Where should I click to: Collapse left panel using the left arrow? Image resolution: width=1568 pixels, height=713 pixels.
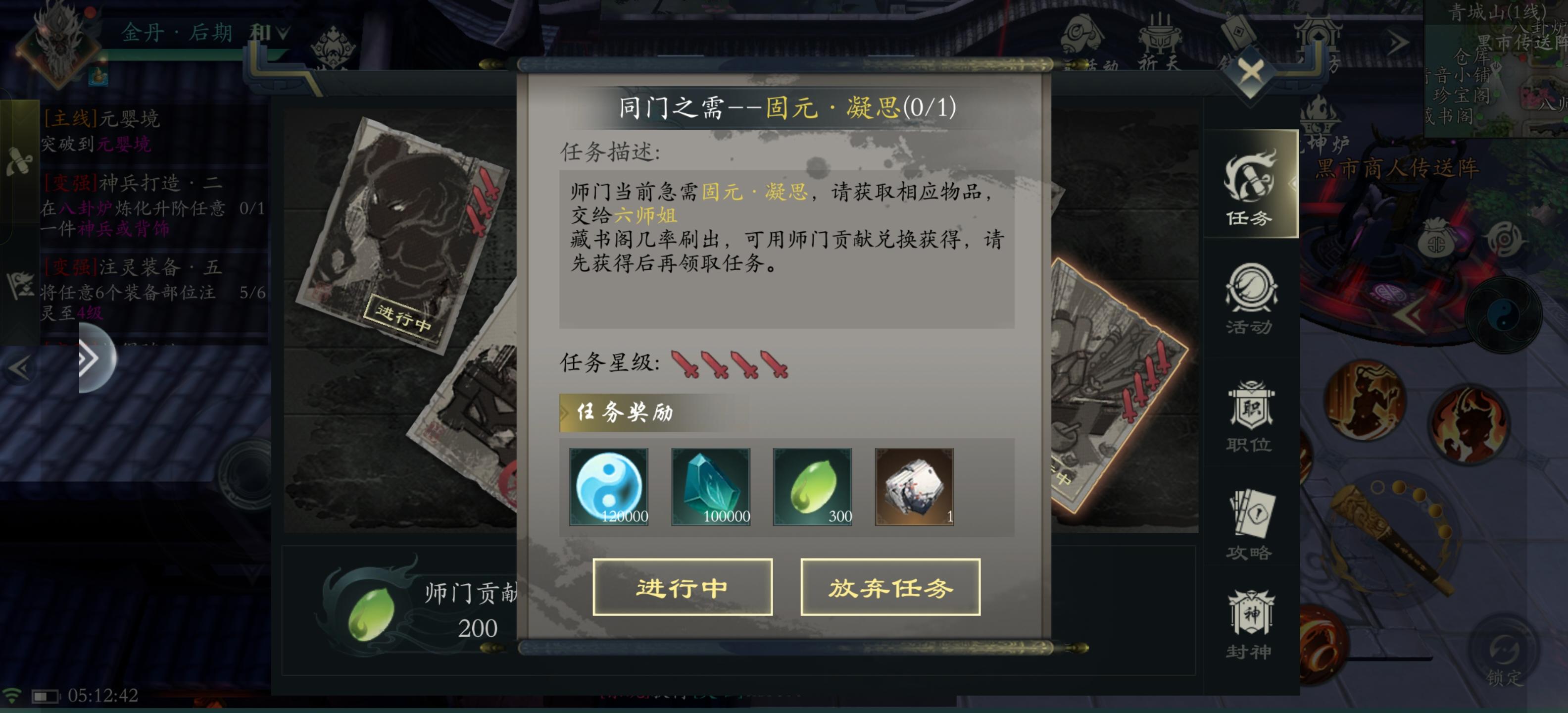point(19,368)
